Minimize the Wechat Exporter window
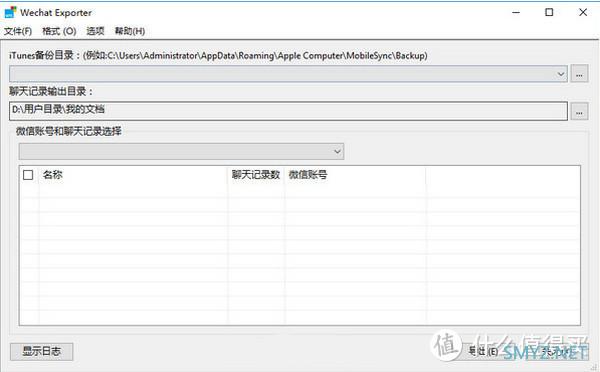 [516, 13]
